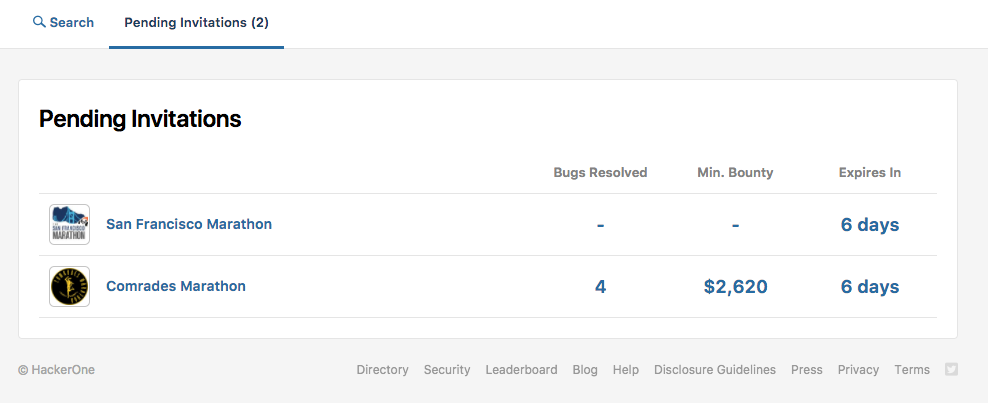Open the Comrades Marathon invitation link
The width and height of the screenshot is (988, 403).
tap(176, 286)
